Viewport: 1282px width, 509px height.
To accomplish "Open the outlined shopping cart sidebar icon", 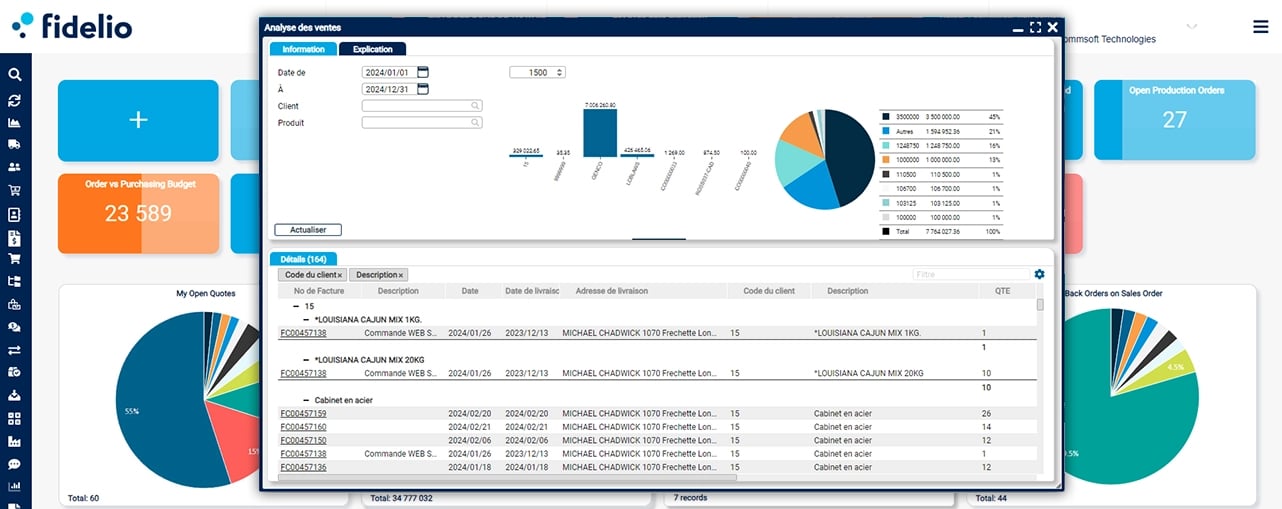I will coord(15,191).
